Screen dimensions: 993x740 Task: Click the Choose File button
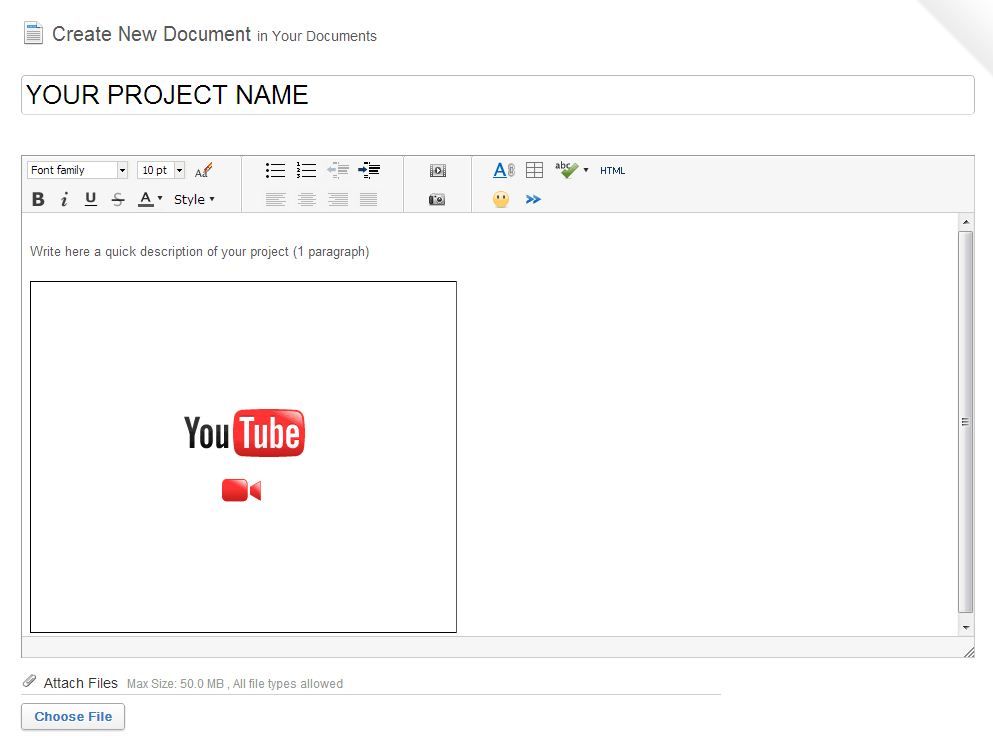pyautogui.click(x=73, y=717)
